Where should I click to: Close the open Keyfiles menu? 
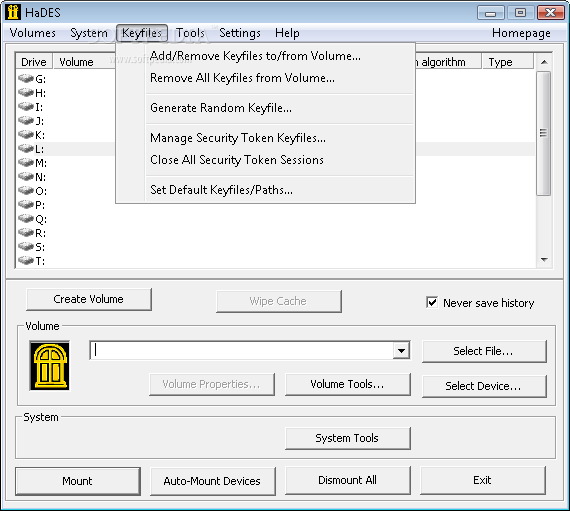point(142,33)
